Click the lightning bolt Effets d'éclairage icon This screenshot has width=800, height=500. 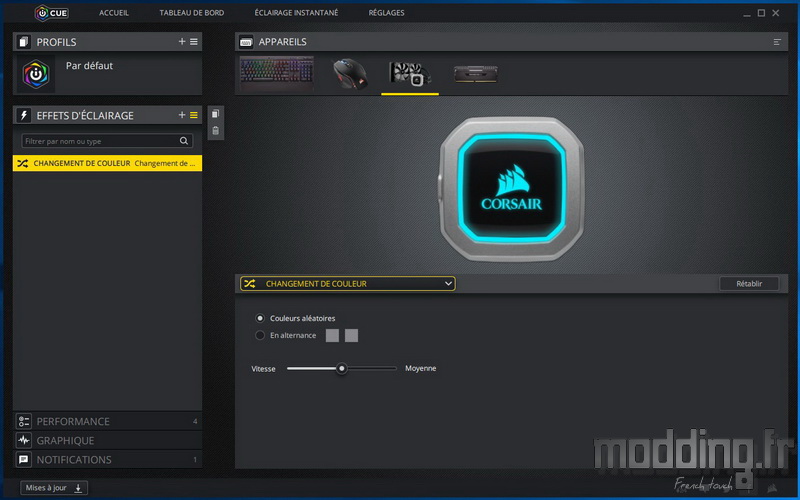pos(23,115)
